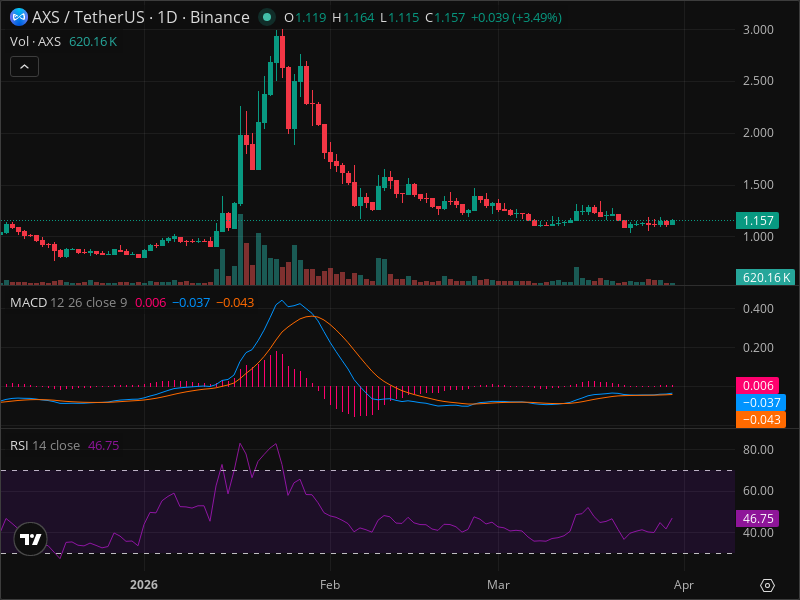This screenshot has width=800, height=600.
Task: Select the MACD 12 26 close 9 legend
Action: click(68, 303)
